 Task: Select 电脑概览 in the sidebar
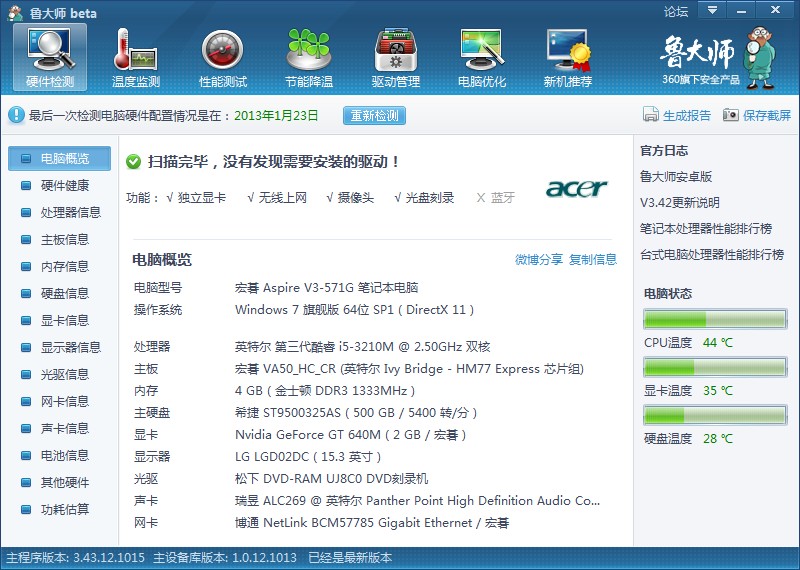(59, 158)
